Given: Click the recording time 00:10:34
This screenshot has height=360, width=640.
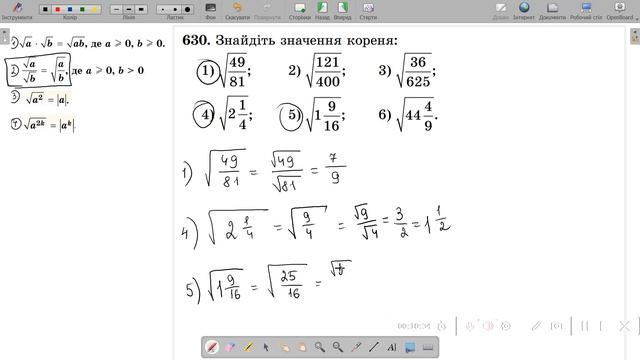Looking at the screenshot, I should (x=414, y=326).
